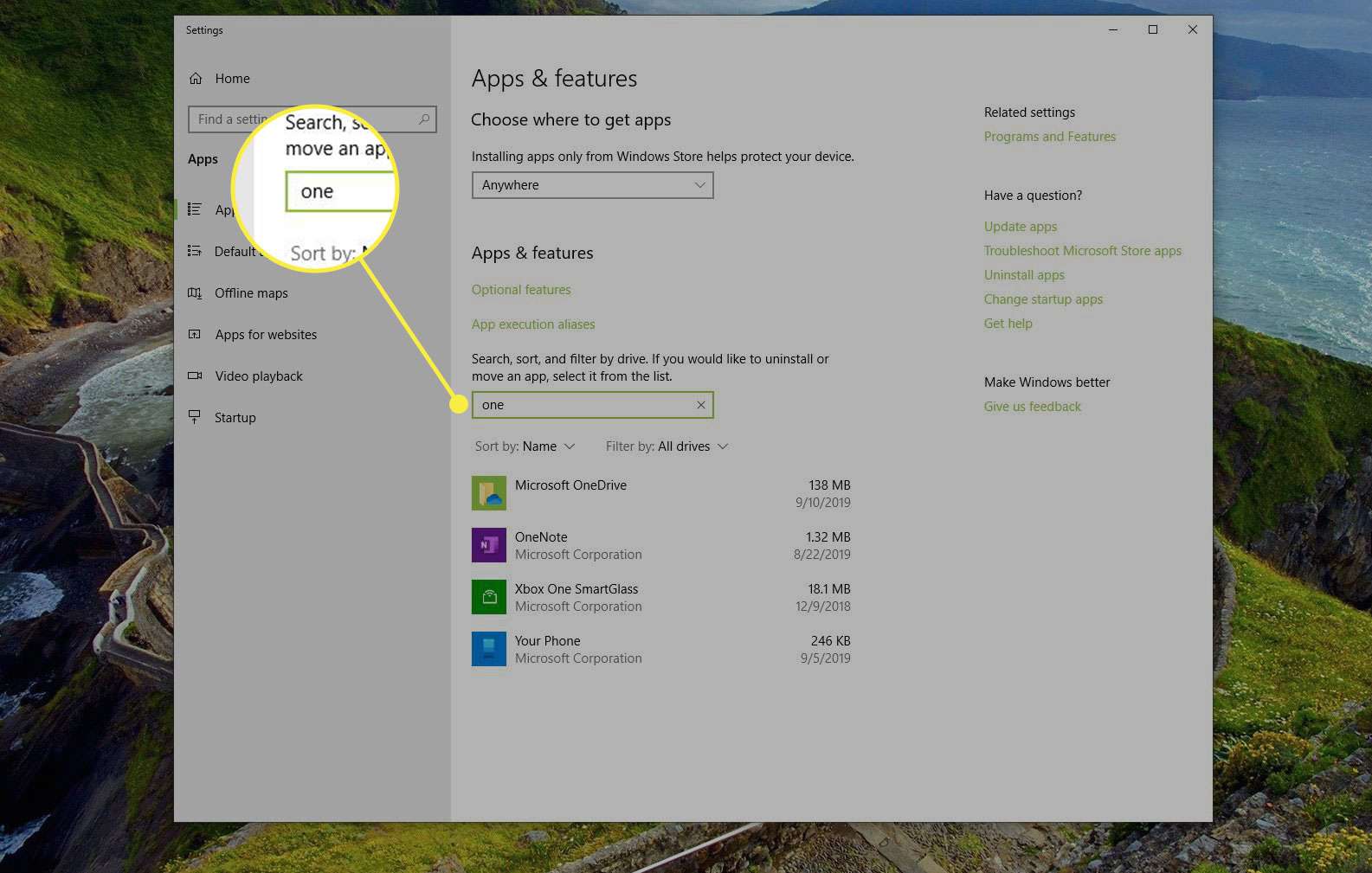Select Microsoft OneDrive in app list
Image resolution: width=1372 pixels, height=873 pixels.
pyautogui.click(x=661, y=493)
